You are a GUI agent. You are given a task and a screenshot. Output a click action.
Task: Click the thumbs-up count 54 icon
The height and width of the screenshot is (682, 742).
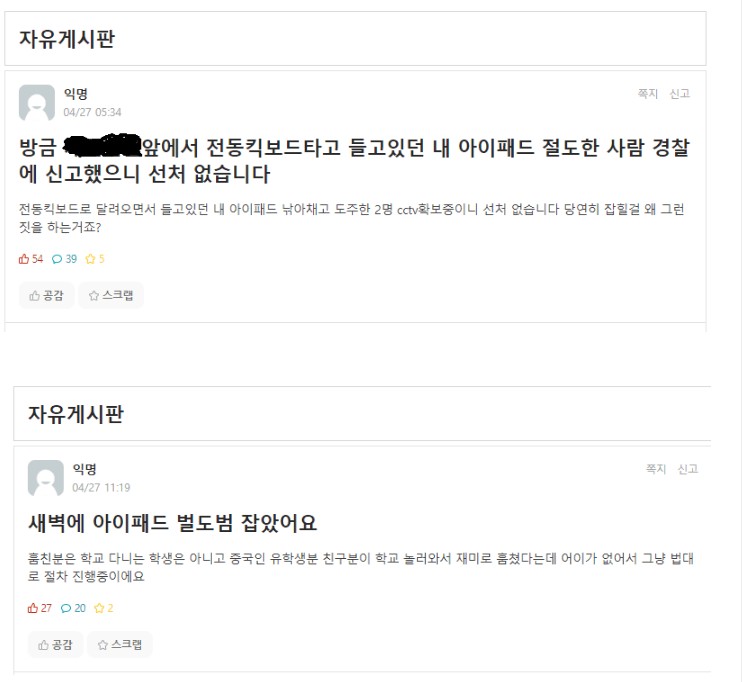pos(24,259)
